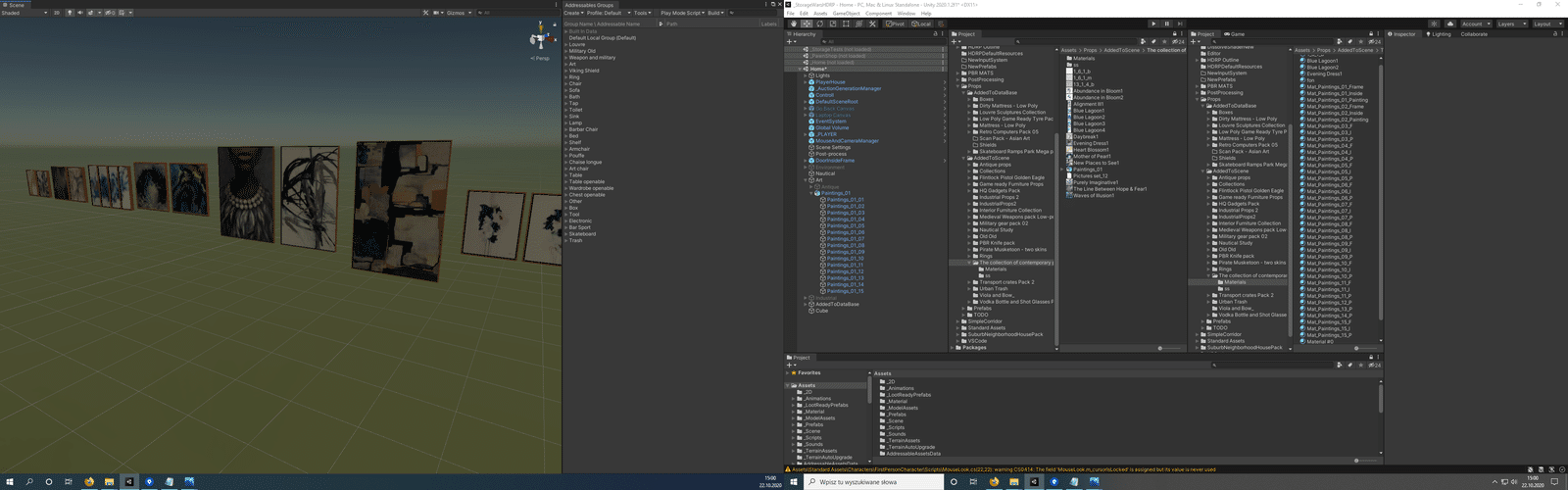
Task: Select the Hierarchy tab
Action: [801, 34]
